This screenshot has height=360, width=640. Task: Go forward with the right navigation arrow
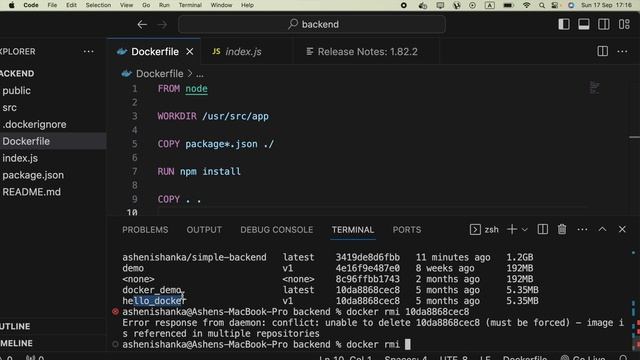coord(162,24)
